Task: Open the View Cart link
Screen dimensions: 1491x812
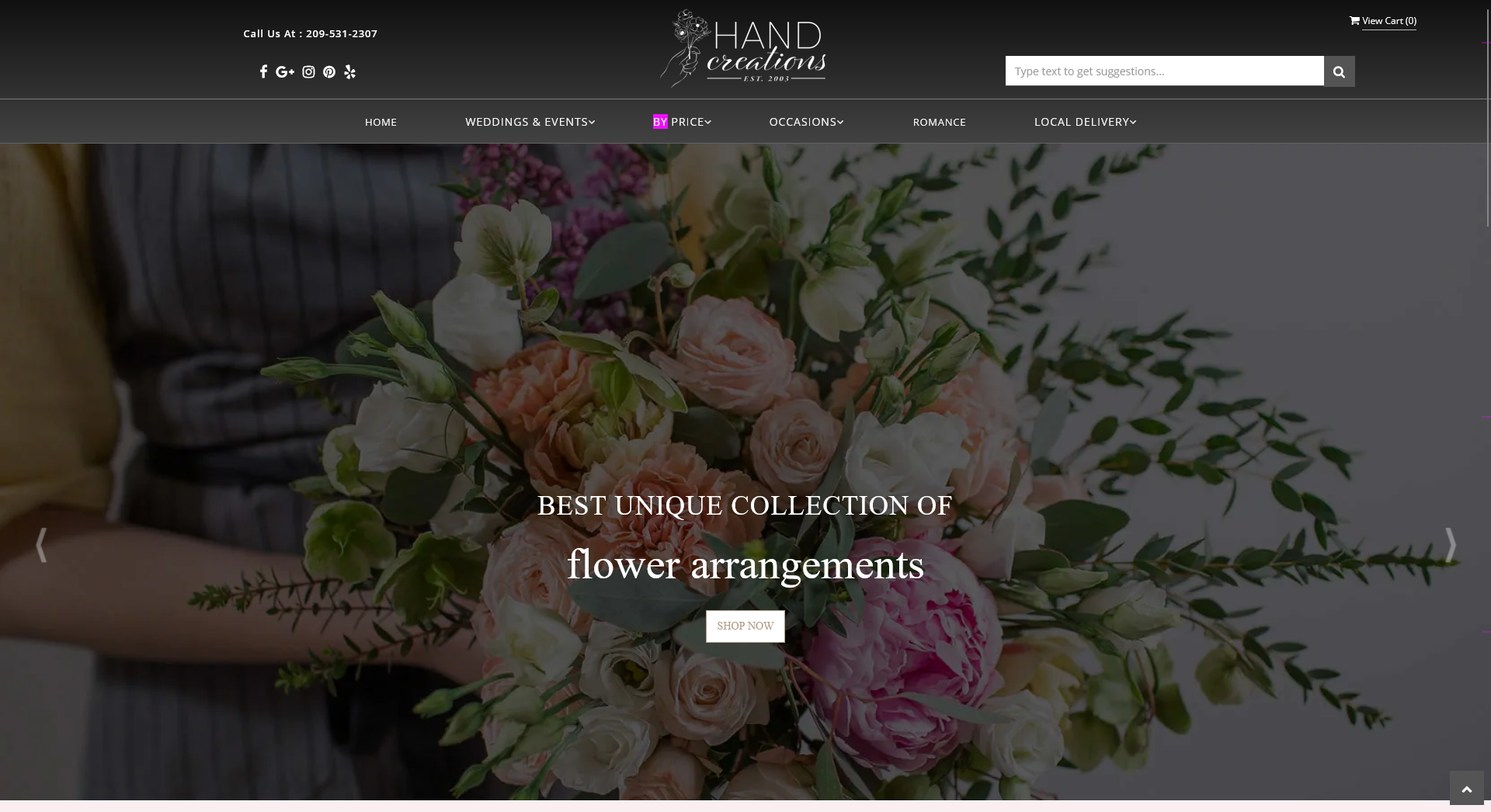Action: pos(1388,21)
